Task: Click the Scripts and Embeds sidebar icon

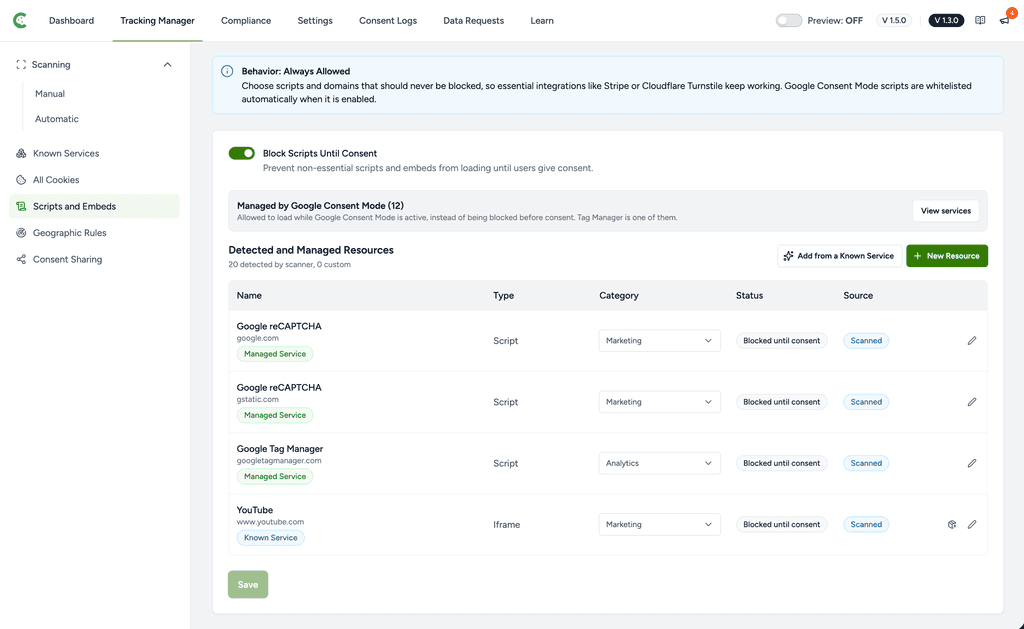Action: (21, 206)
